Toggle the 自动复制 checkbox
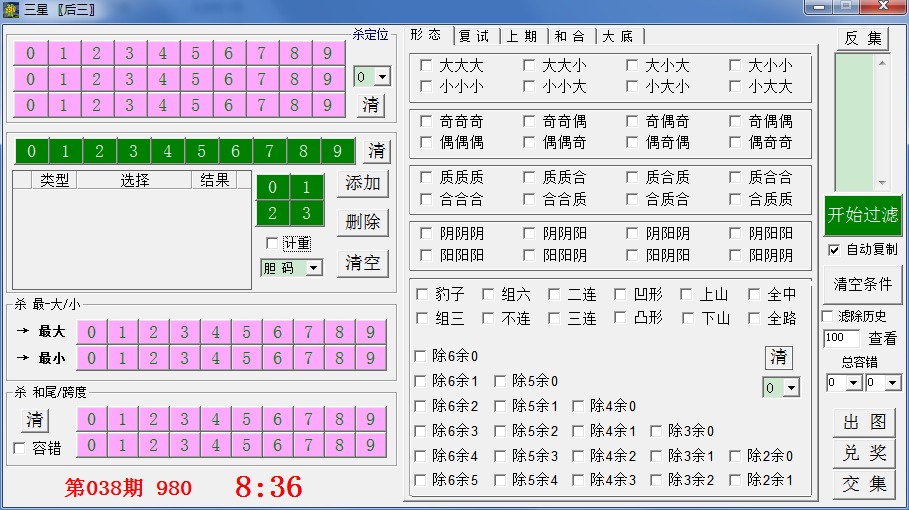The width and height of the screenshot is (909, 510). [834, 249]
